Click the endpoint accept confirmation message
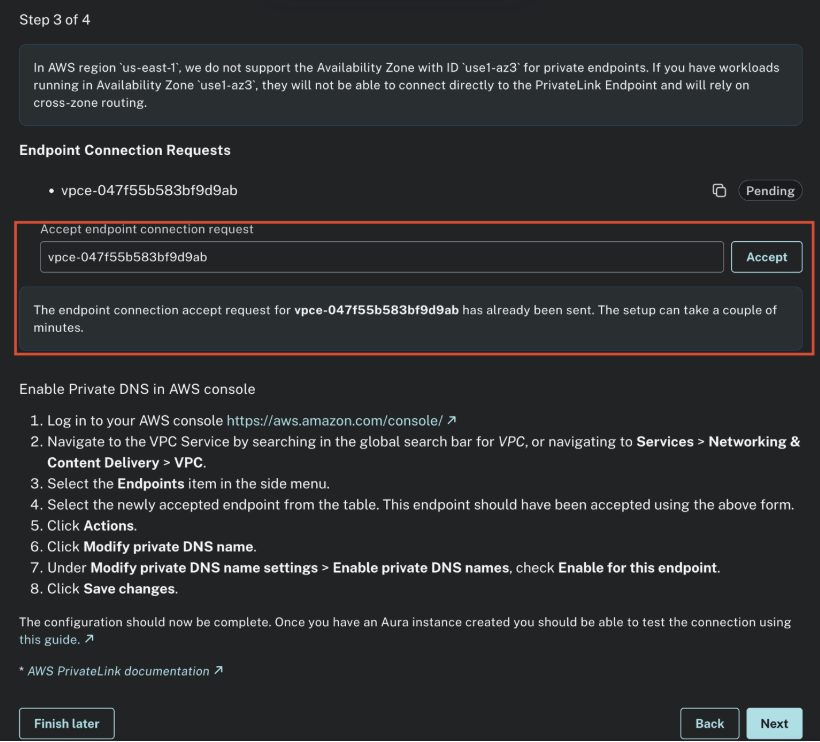 pos(410,318)
